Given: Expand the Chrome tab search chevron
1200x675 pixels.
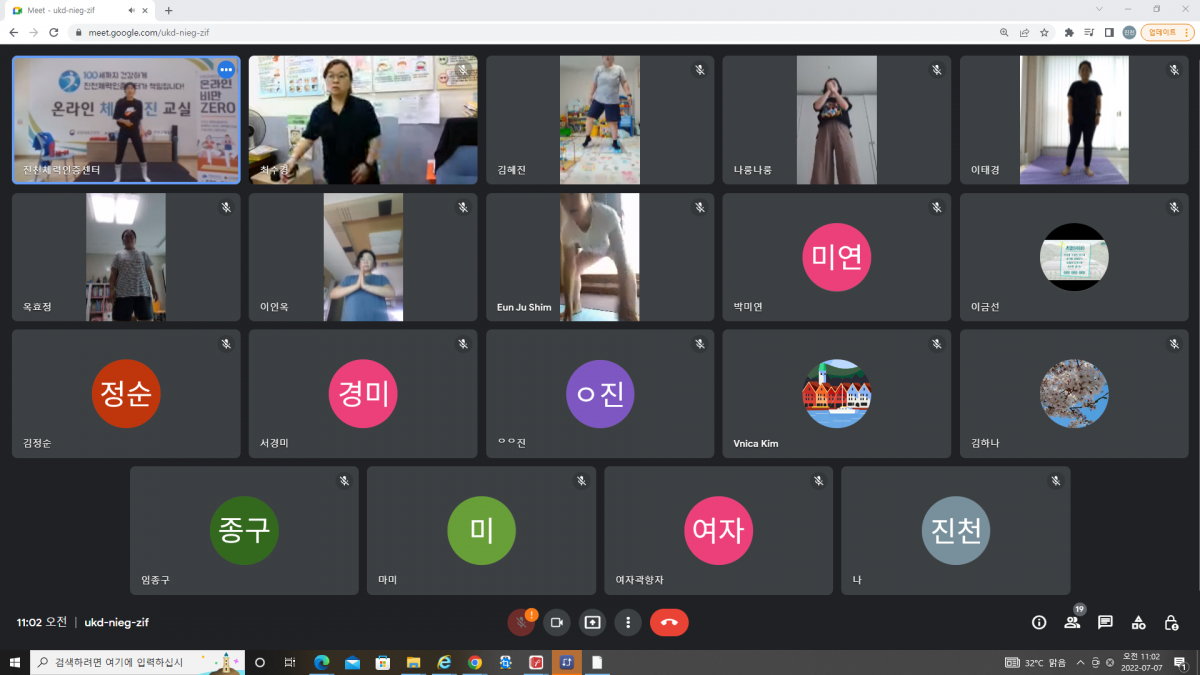Looking at the screenshot, I should pos(1099,9).
